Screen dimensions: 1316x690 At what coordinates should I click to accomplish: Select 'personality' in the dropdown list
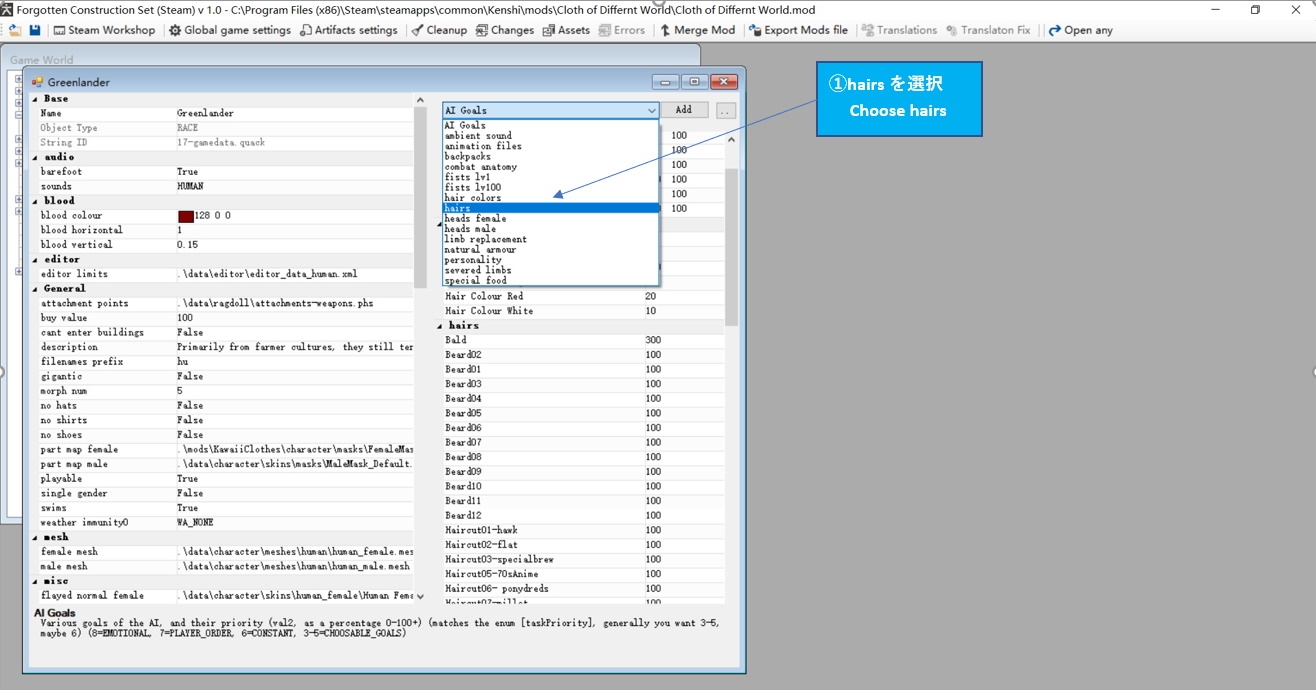(551, 260)
